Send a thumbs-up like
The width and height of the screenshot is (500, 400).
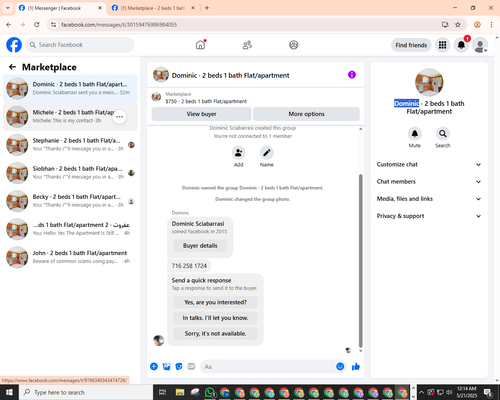click(x=356, y=367)
